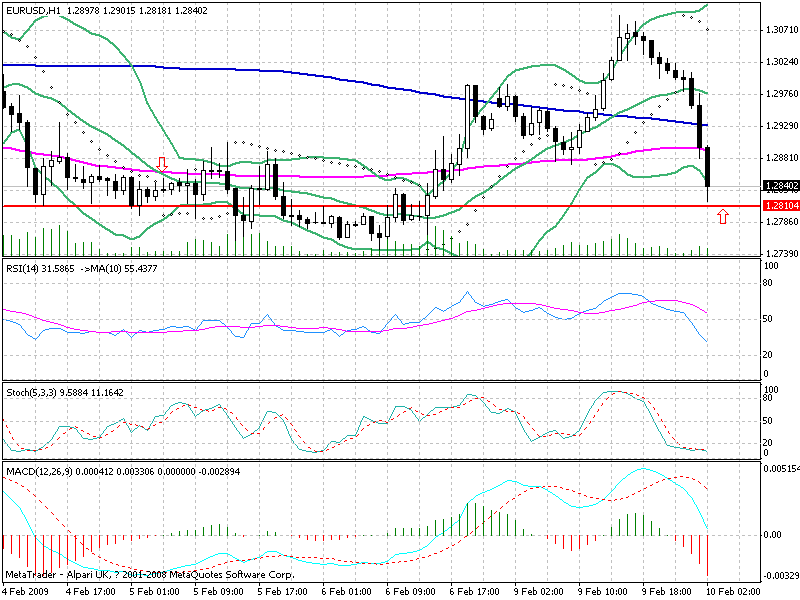This screenshot has height=600, width=800.
Task: Click the 9 Feb 18:00 time label
Action: coord(666,592)
